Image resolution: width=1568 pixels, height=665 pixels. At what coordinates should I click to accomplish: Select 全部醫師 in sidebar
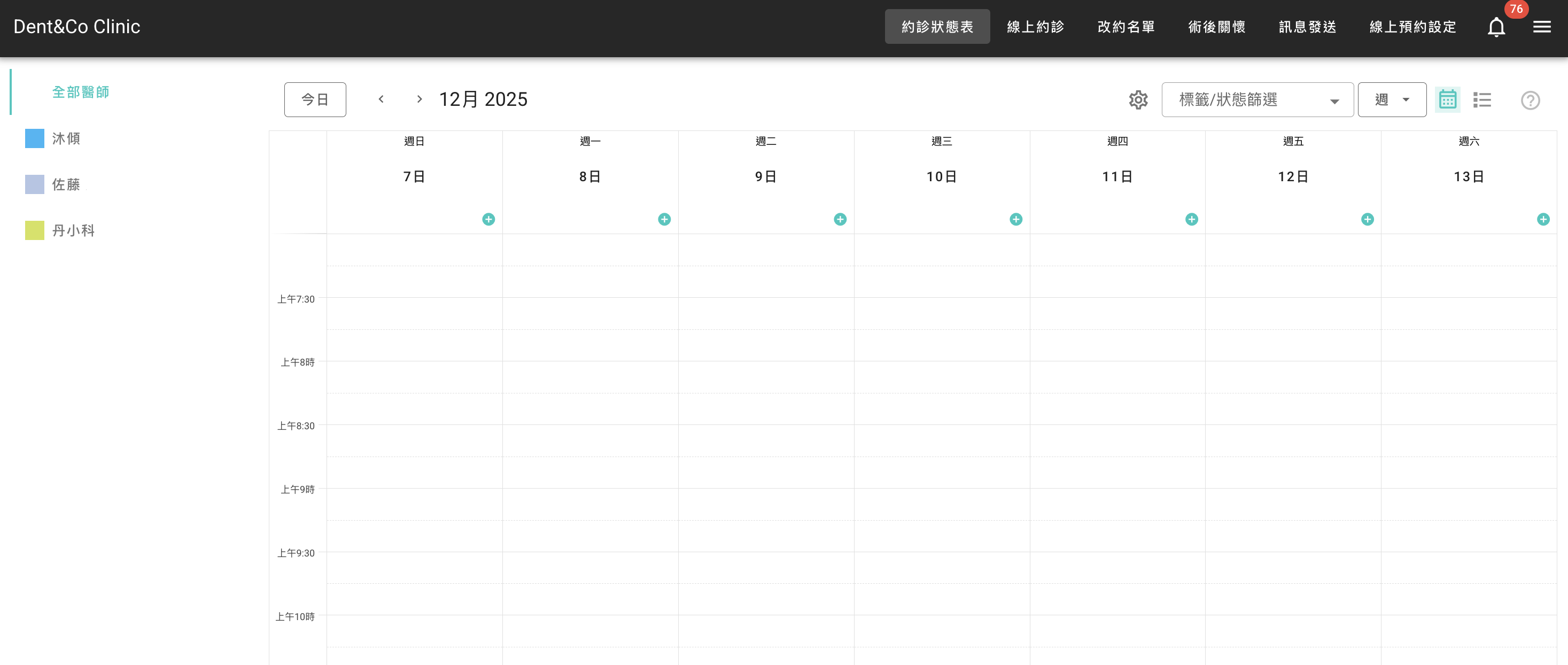pos(80,92)
